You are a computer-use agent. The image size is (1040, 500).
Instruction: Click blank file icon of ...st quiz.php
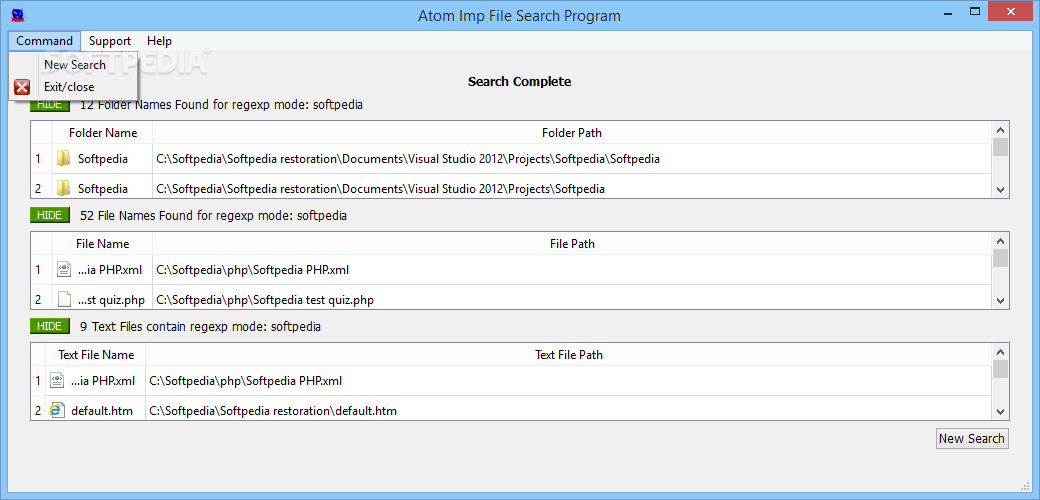click(64, 299)
